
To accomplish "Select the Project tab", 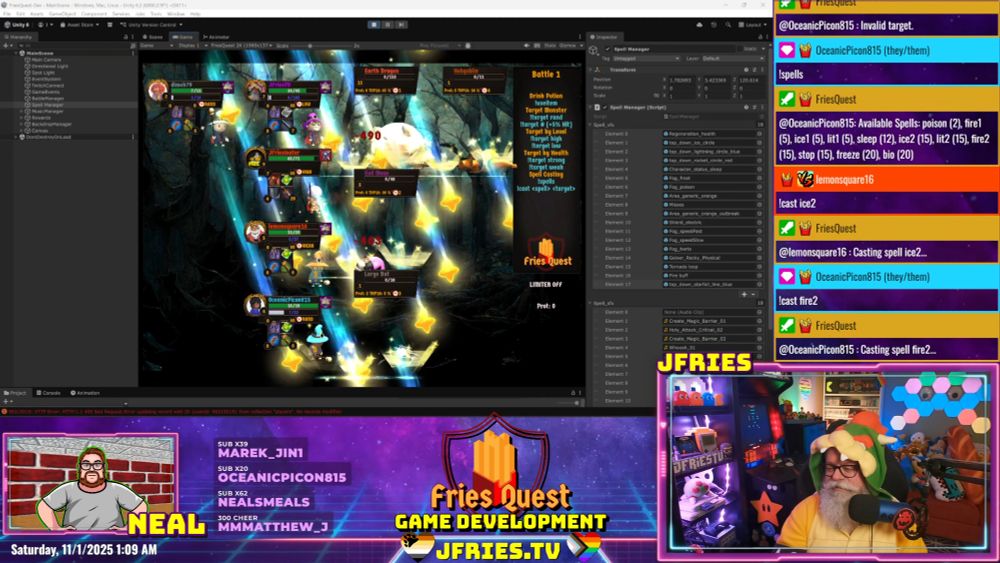I will 15,393.
